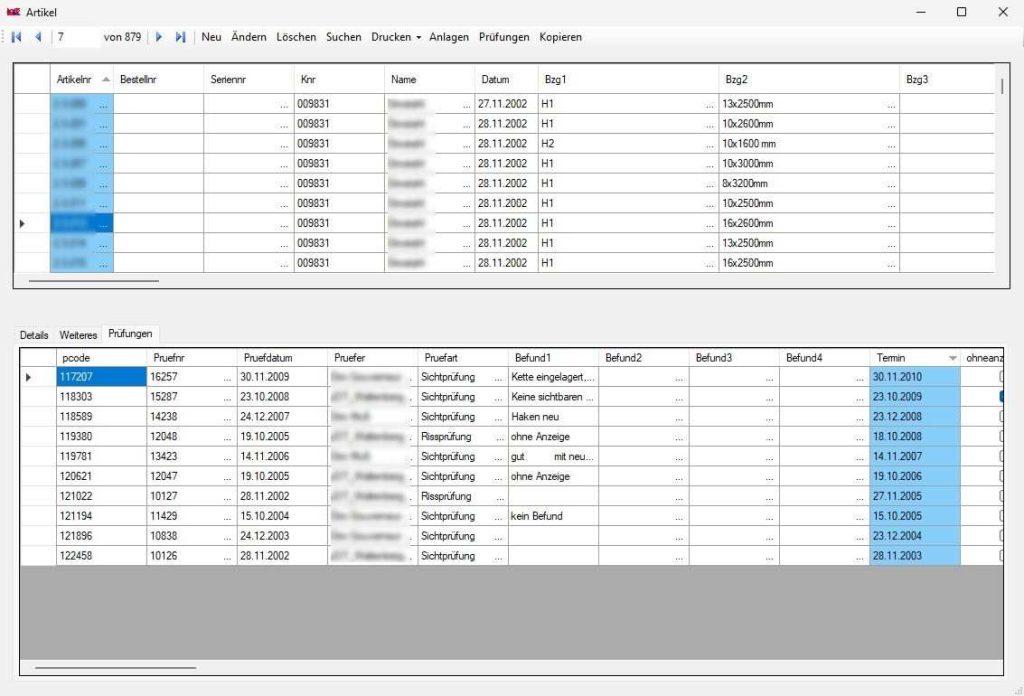
Task: Select row header arrow of pcode 117207
Action: pyautogui.click(x=29, y=377)
